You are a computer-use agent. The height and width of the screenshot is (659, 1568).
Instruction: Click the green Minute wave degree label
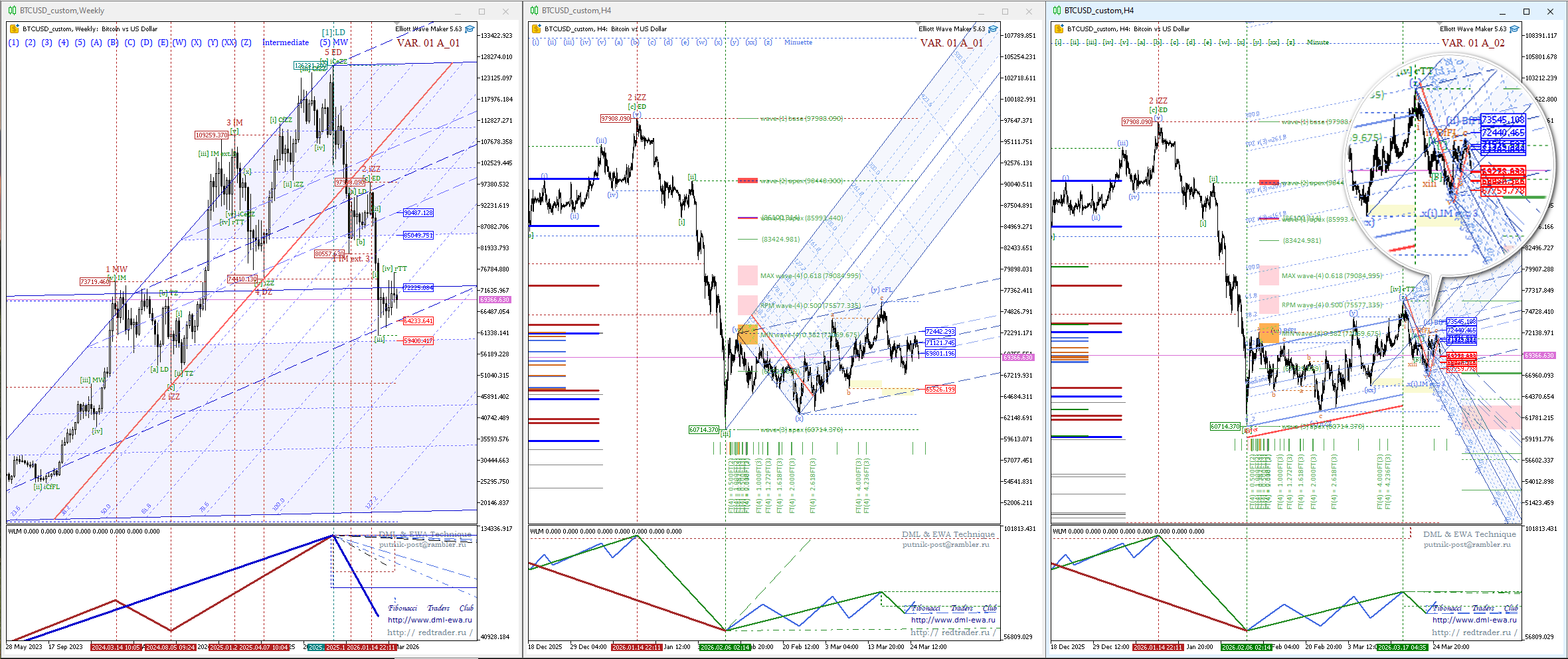(1318, 42)
